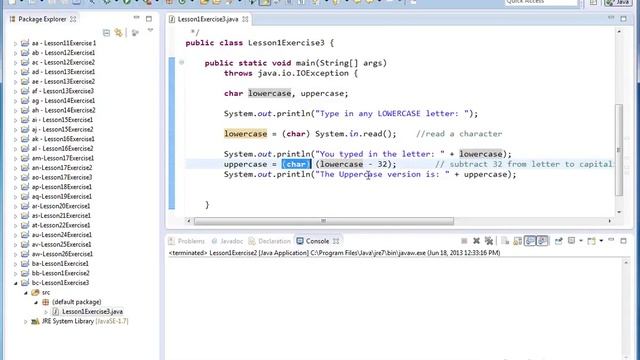Select aw-Lesson26Exercise1 in tree
The image size is (640, 360).
[x=62, y=254]
